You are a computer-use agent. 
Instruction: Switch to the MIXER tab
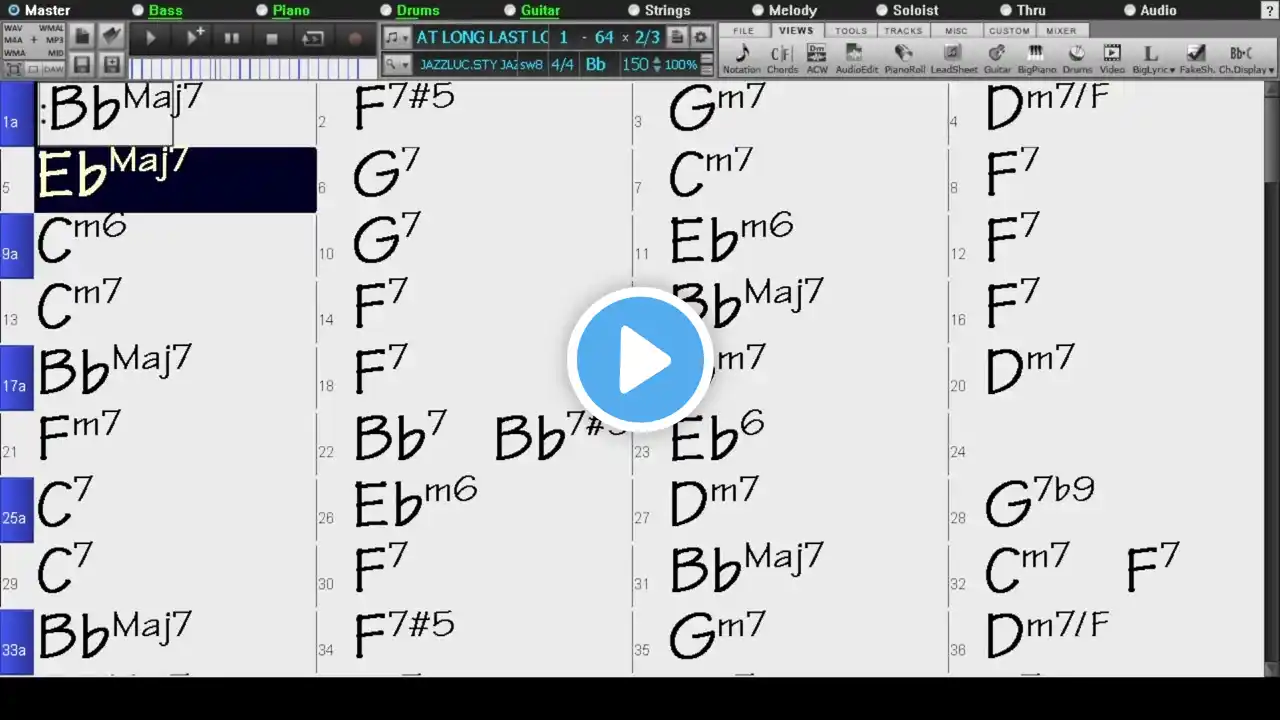click(1061, 31)
